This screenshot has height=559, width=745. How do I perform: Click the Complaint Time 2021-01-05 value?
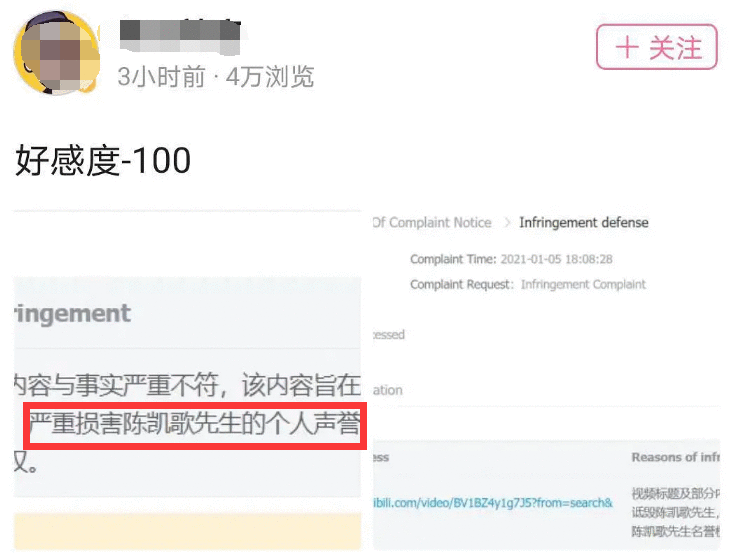(556, 259)
